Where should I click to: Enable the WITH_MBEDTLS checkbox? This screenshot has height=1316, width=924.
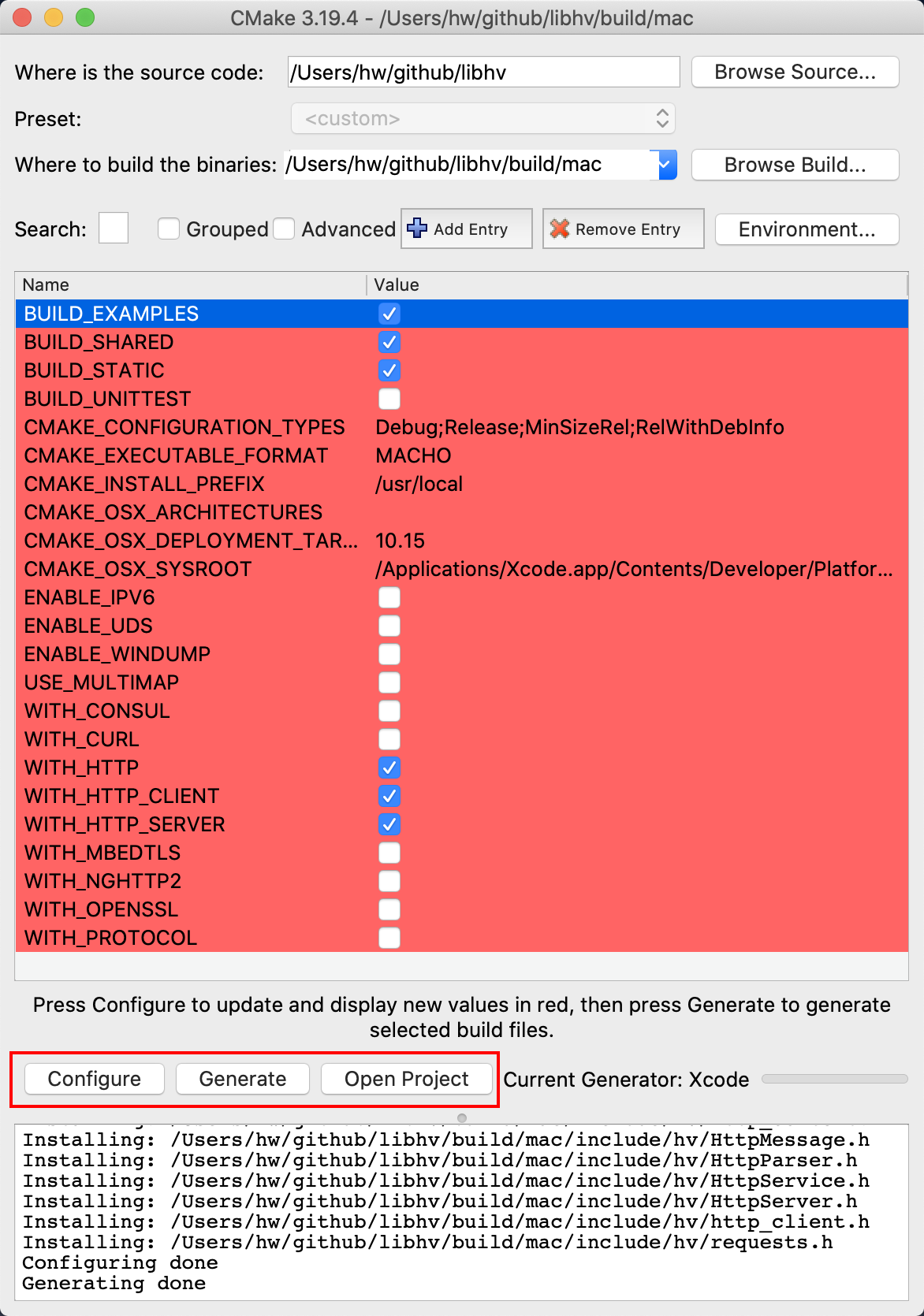[x=389, y=853]
